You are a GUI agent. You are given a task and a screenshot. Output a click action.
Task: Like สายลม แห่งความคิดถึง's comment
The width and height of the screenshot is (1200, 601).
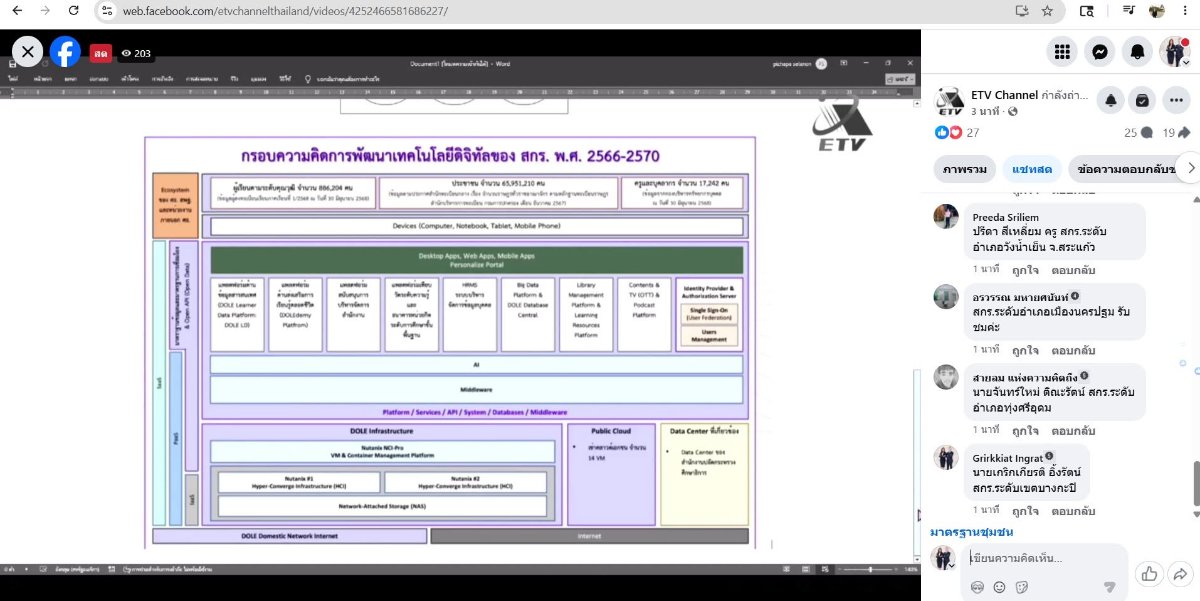1024,430
